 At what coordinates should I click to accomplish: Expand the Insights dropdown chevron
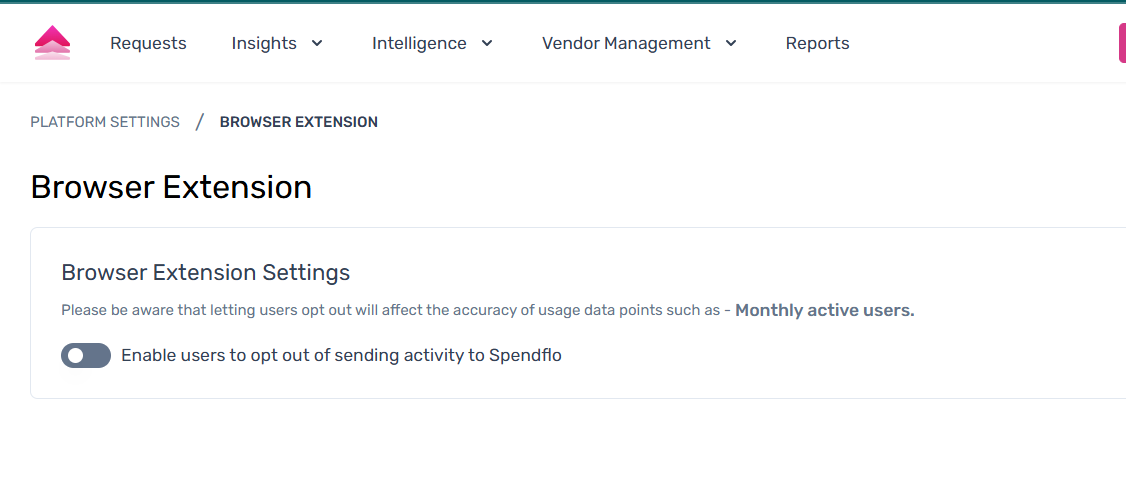point(317,43)
